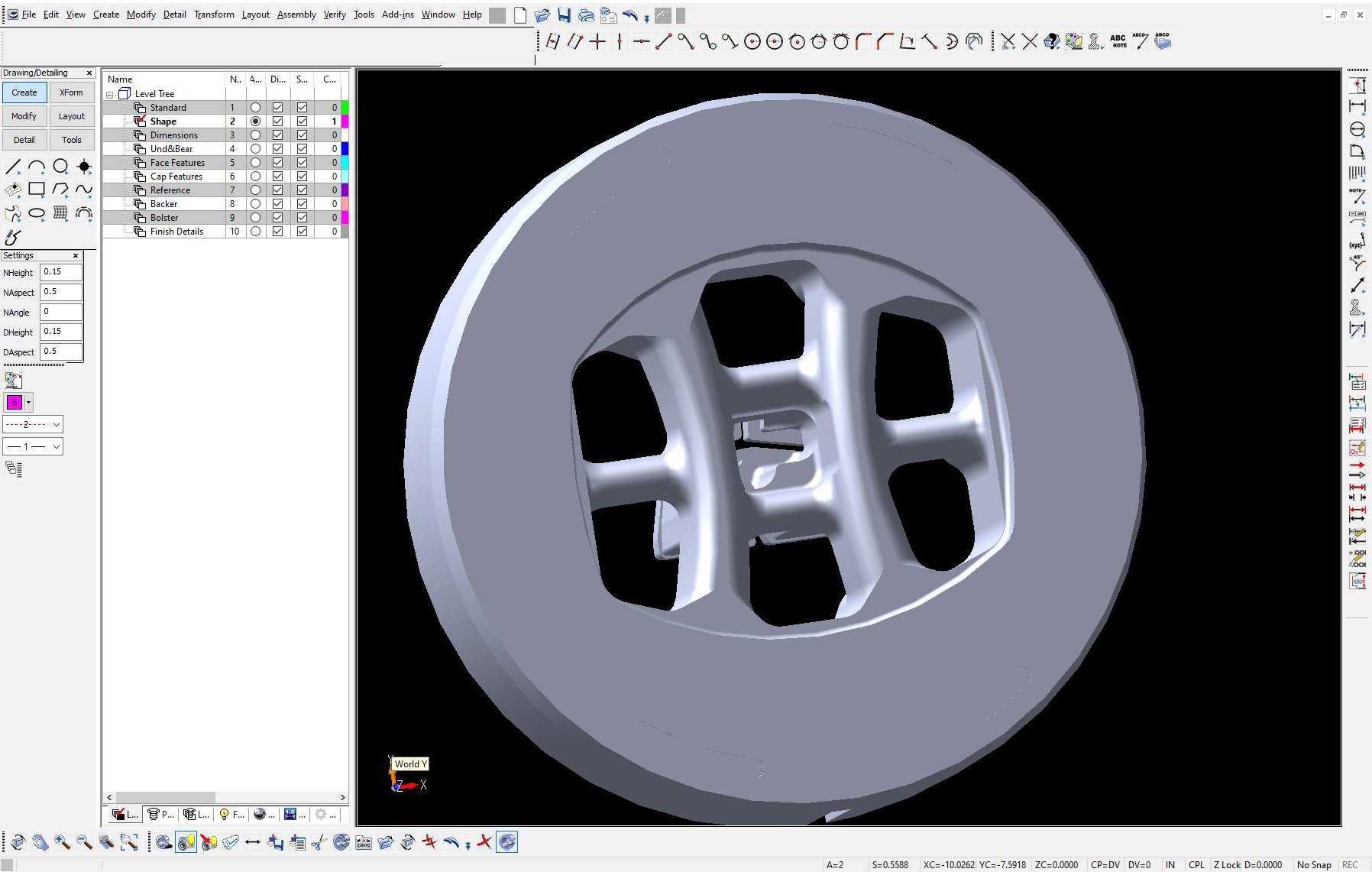Toggle Display checkbox for Und&Bear level

[x=278, y=149]
